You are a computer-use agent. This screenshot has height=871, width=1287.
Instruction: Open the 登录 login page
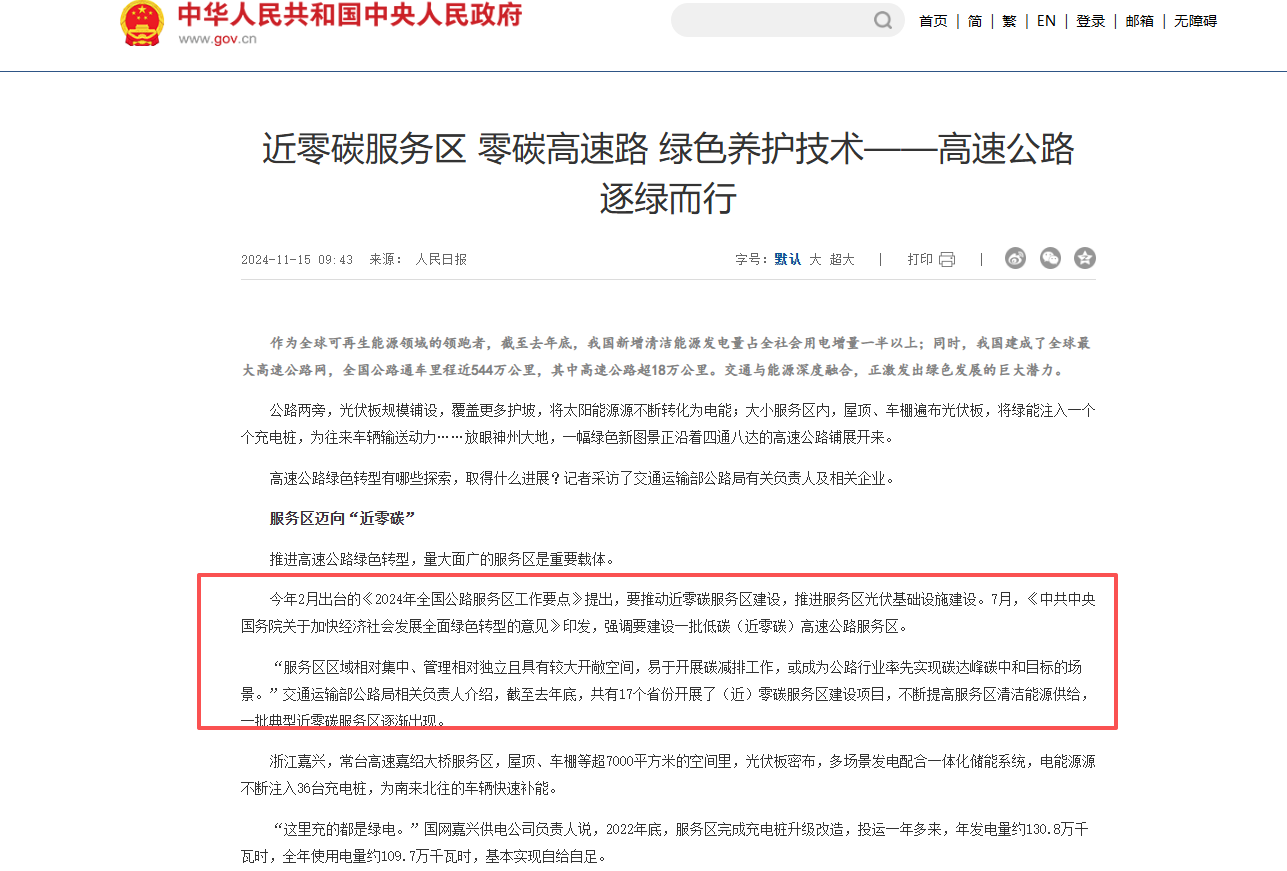click(1091, 21)
